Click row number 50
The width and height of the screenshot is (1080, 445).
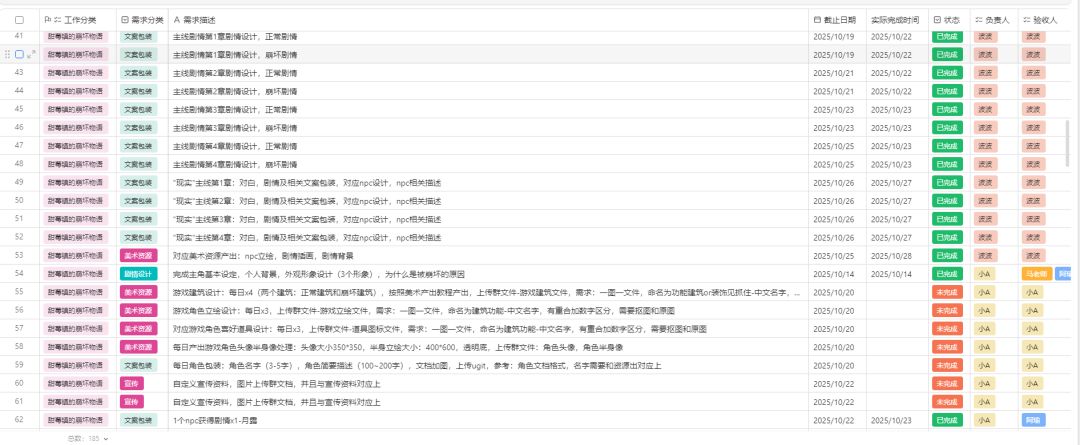point(19,201)
